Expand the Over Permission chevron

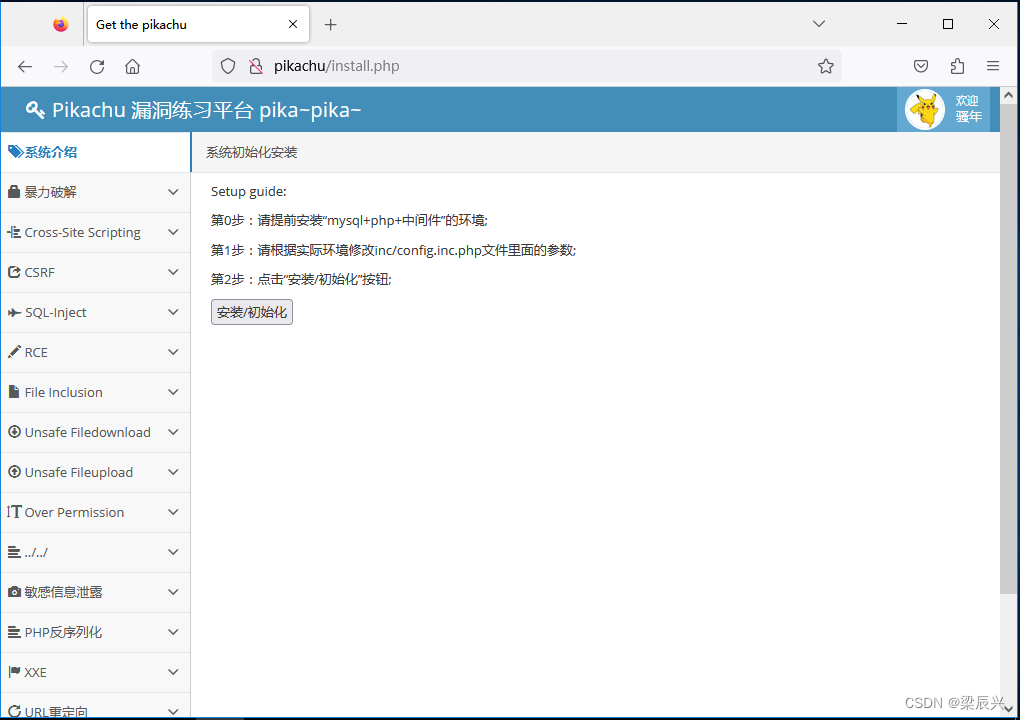coord(173,512)
